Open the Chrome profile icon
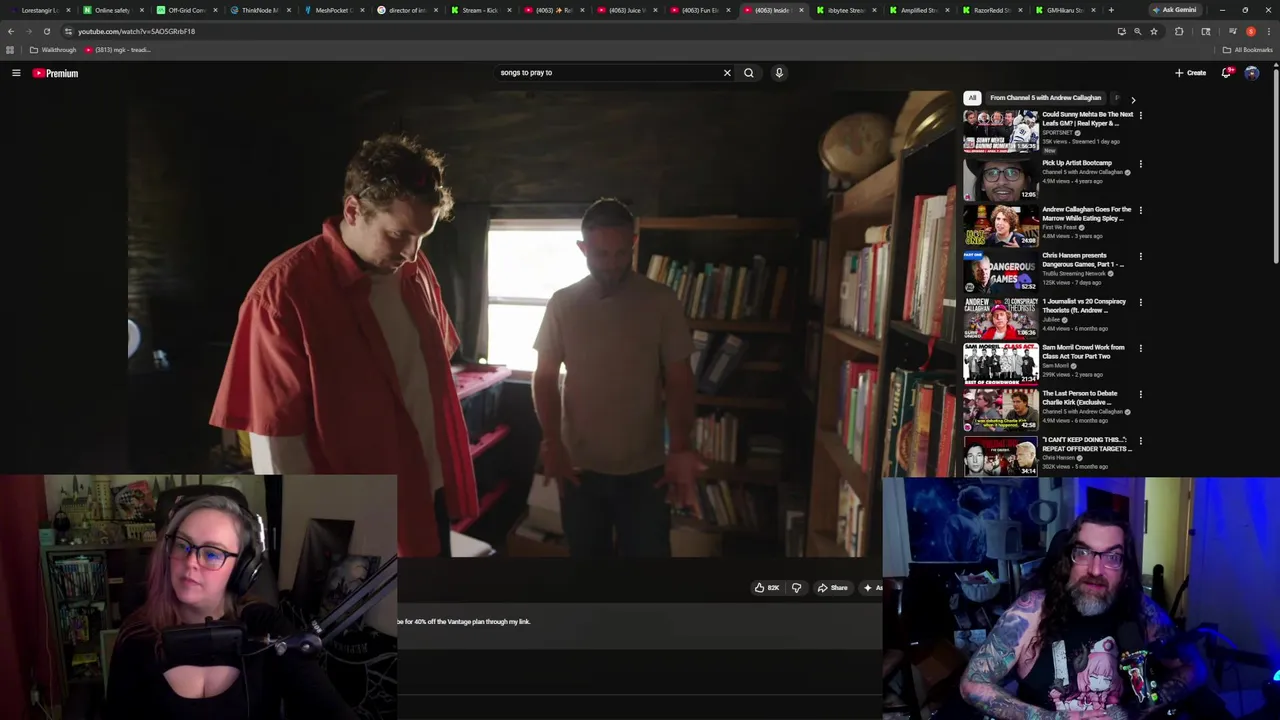 coord(1251,31)
